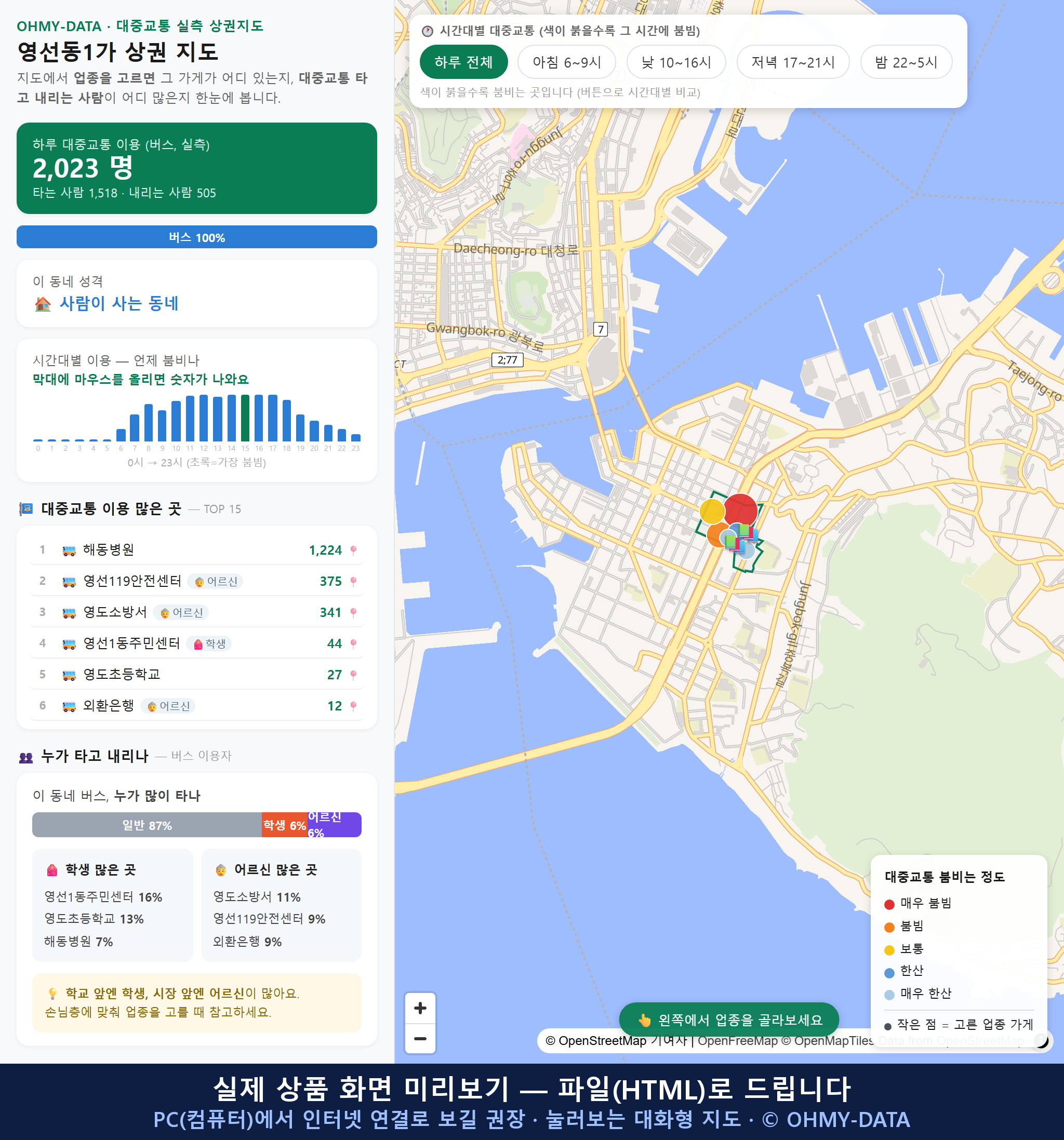Click the 2,023 명 daily ridership card
Image resolution: width=1064 pixels, height=1140 pixels.
pos(197,168)
